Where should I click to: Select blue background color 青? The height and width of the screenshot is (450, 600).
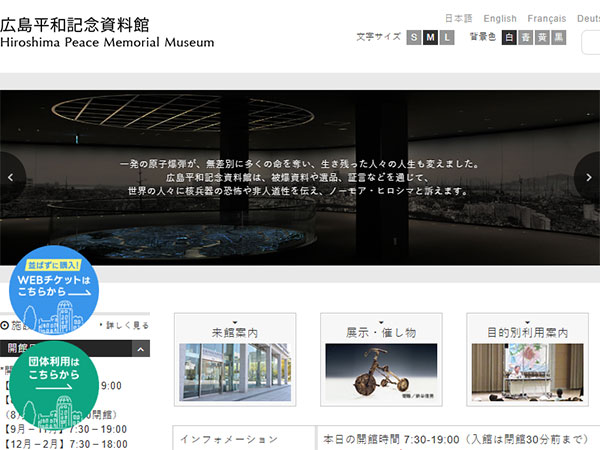tap(525, 38)
